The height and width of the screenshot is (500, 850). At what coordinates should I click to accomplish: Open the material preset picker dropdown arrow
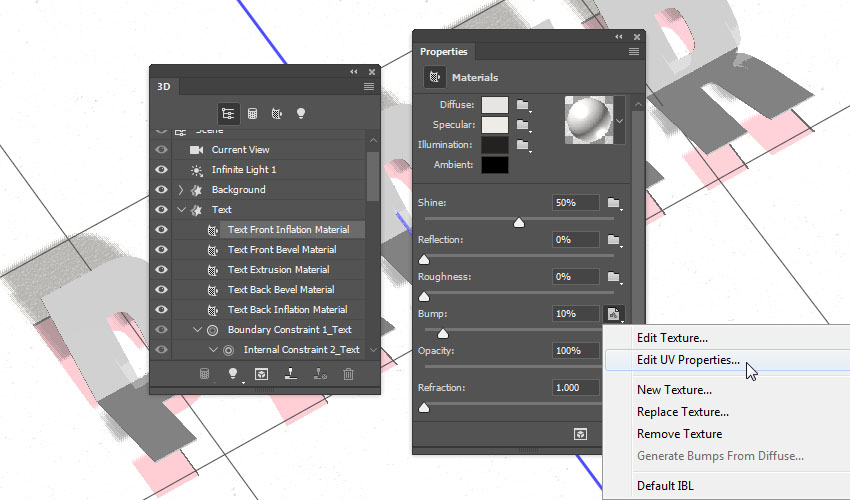(x=620, y=121)
